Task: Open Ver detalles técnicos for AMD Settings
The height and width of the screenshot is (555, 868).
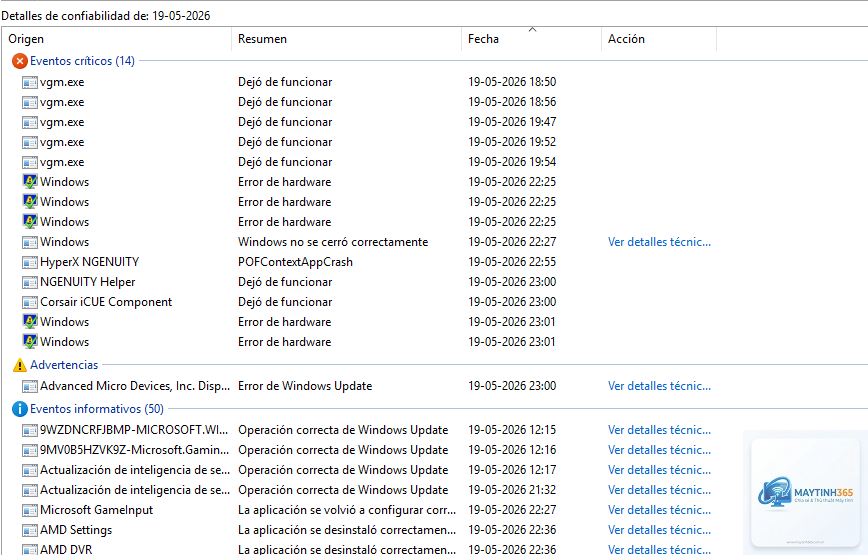Action: coord(659,530)
